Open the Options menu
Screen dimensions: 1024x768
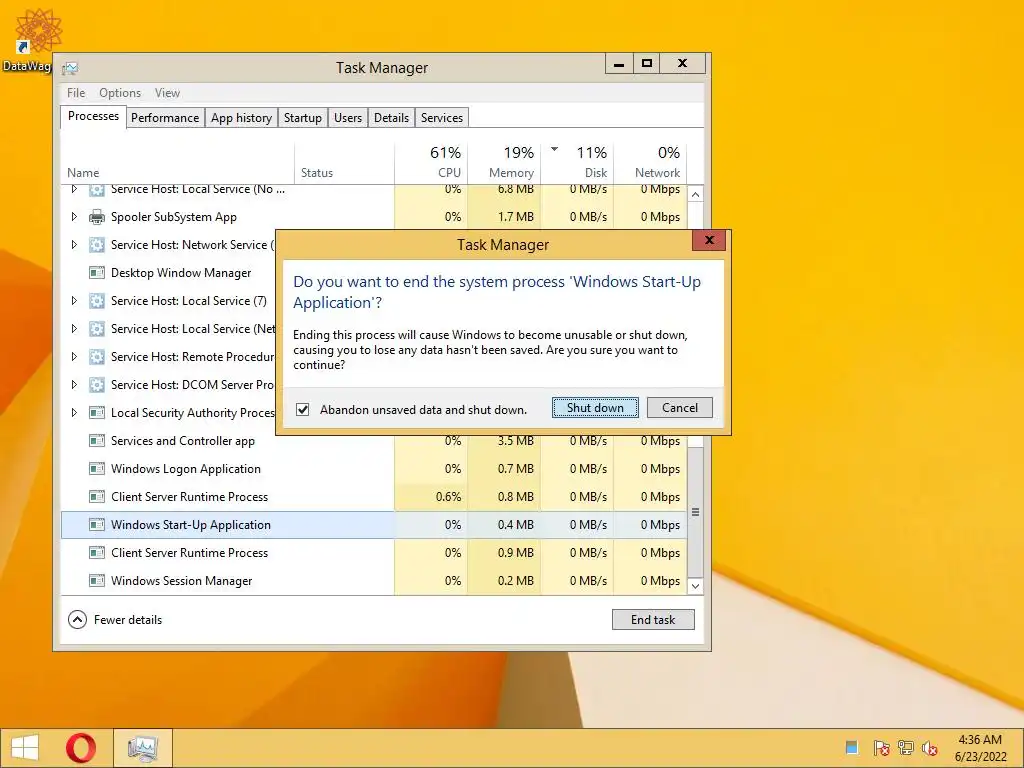[120, 93]
